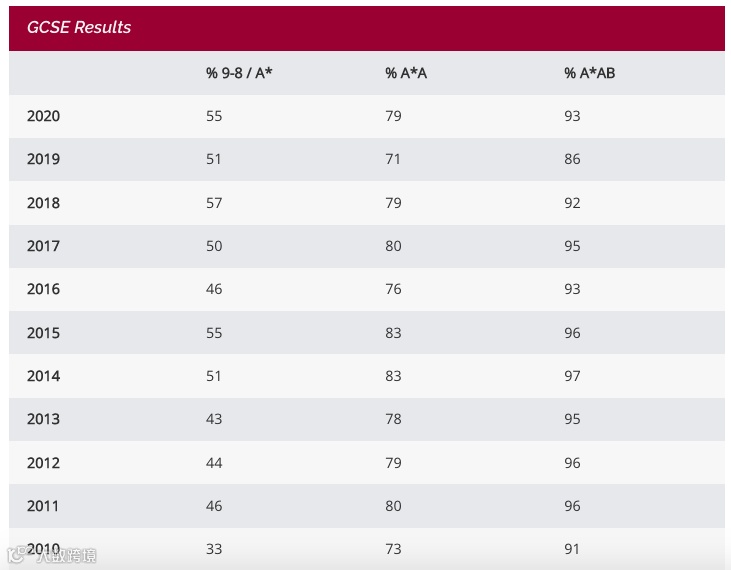Click the 2016 row label
The width and height of the screenshot is (731, 570).
pyautogui.click(x=43, y=289)
